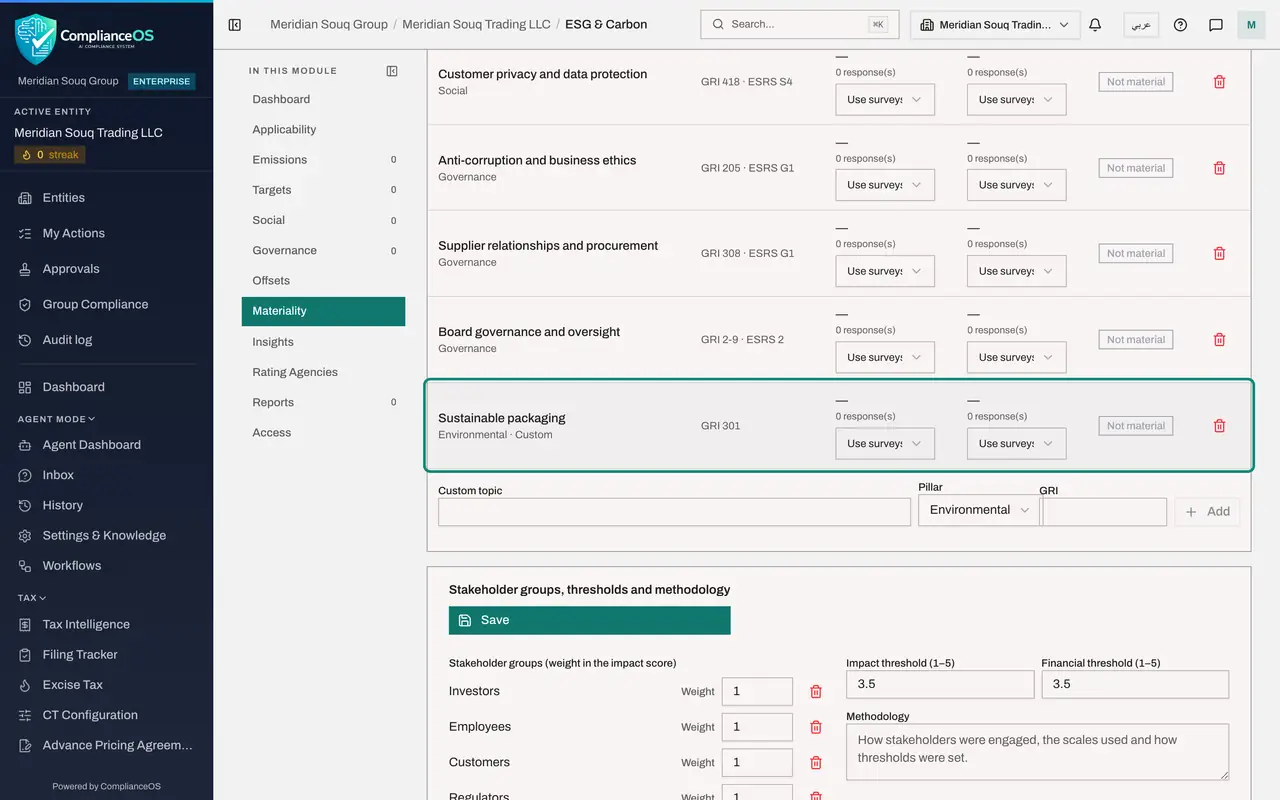Image resolution: width=1280 pixels, height=800 pixels.
Task: Open Emissions module page
Action: (x=323, y=160)
